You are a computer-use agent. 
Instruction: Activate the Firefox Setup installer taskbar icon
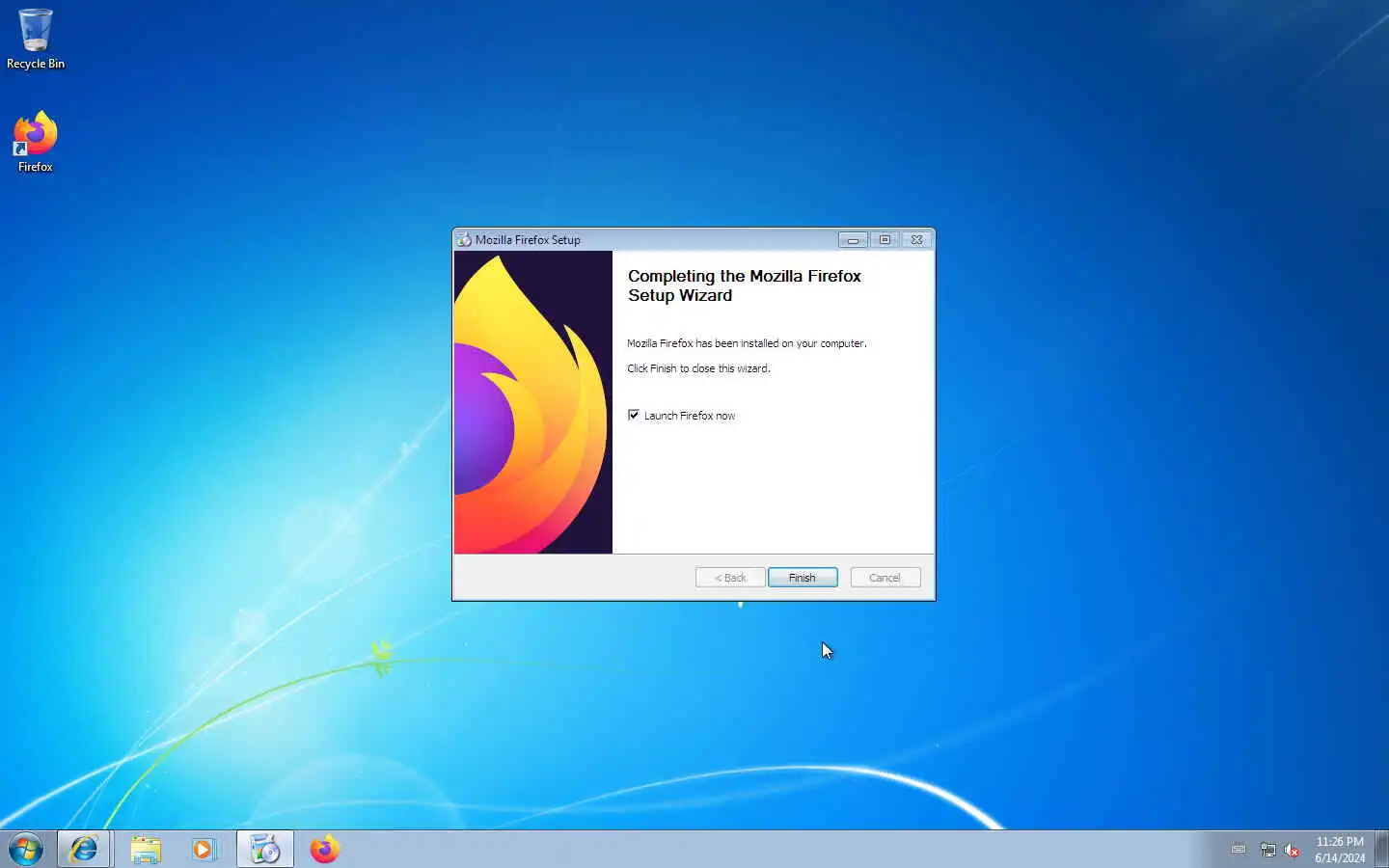click(x=265, y=850)
